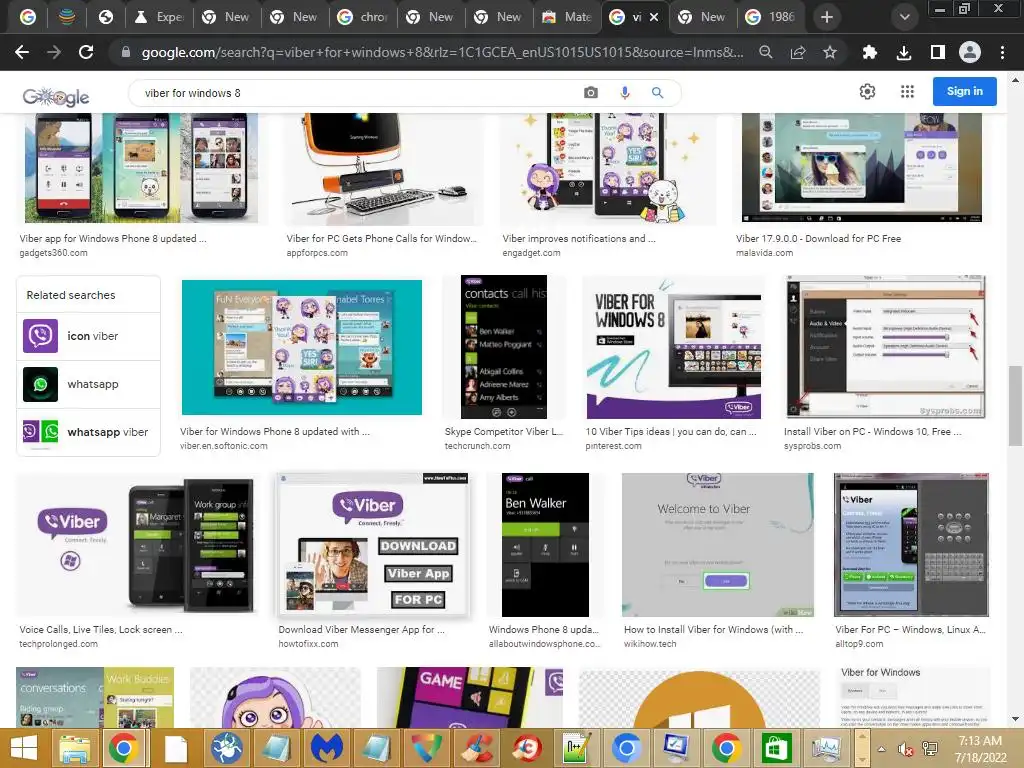The image size is (1024, 768).
Task: Search by image camera icon
Action: coord(590,93)
